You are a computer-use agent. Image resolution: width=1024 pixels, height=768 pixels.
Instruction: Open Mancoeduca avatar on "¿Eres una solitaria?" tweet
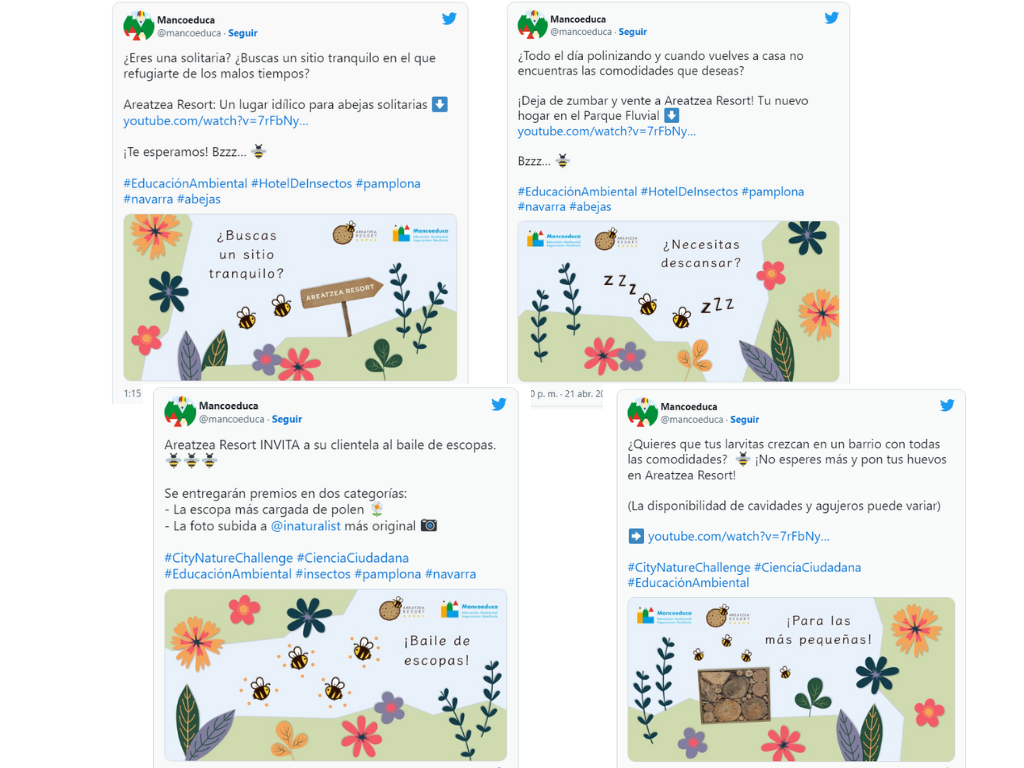coord(139,26)
